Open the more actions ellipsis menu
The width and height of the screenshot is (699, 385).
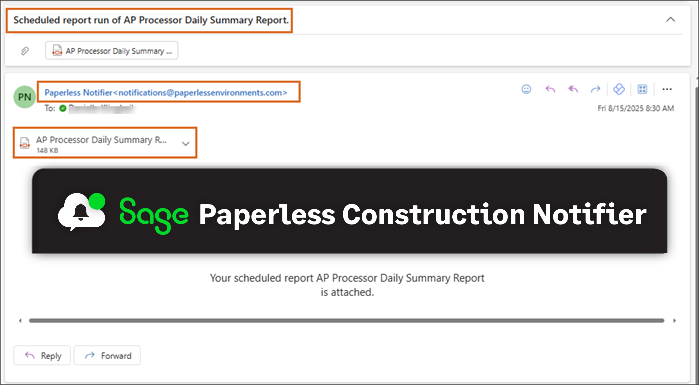[x=667, y=90]
